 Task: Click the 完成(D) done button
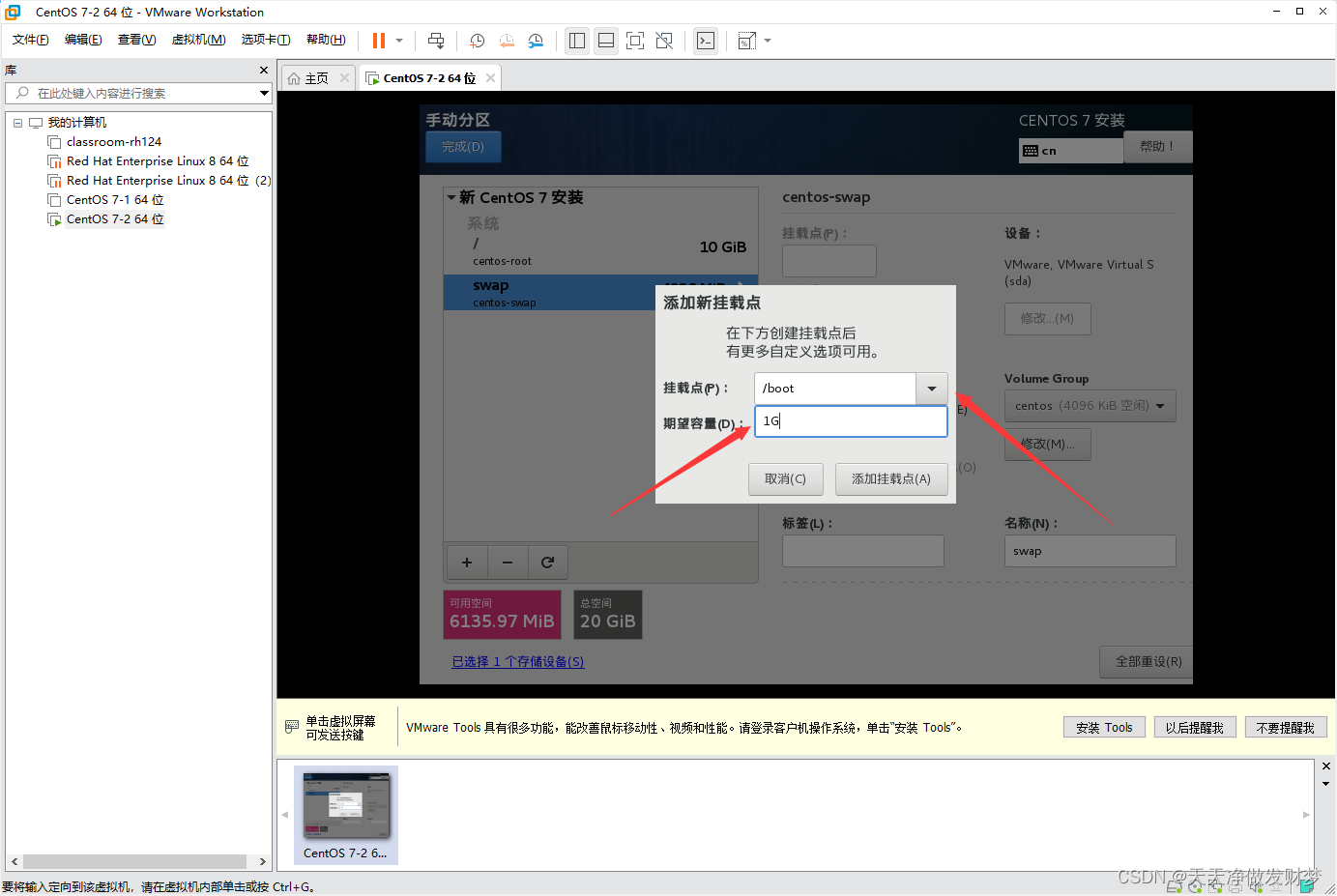point(463,147)
